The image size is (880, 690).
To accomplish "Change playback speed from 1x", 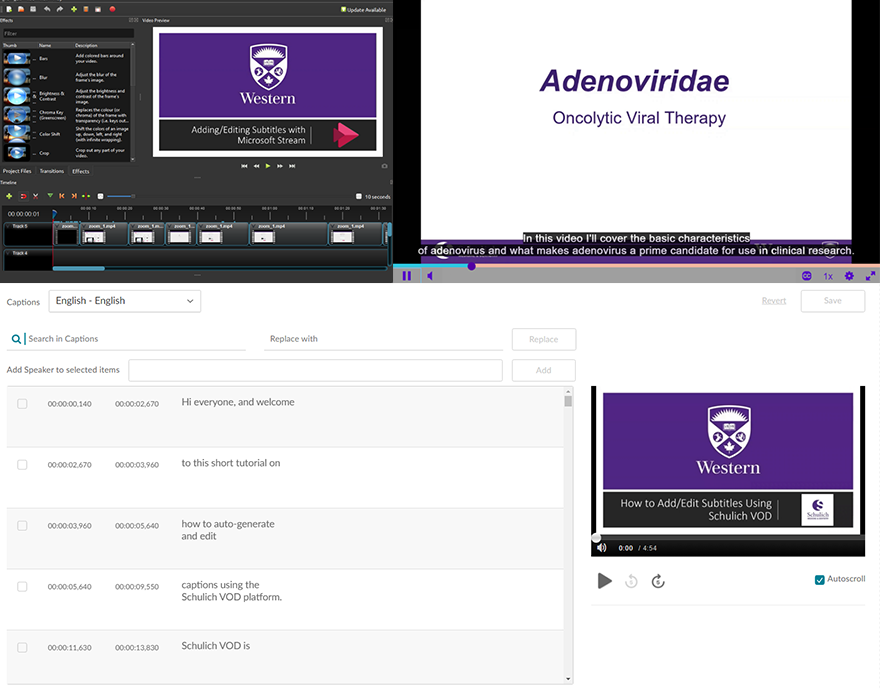I will [x=828, y=276].
